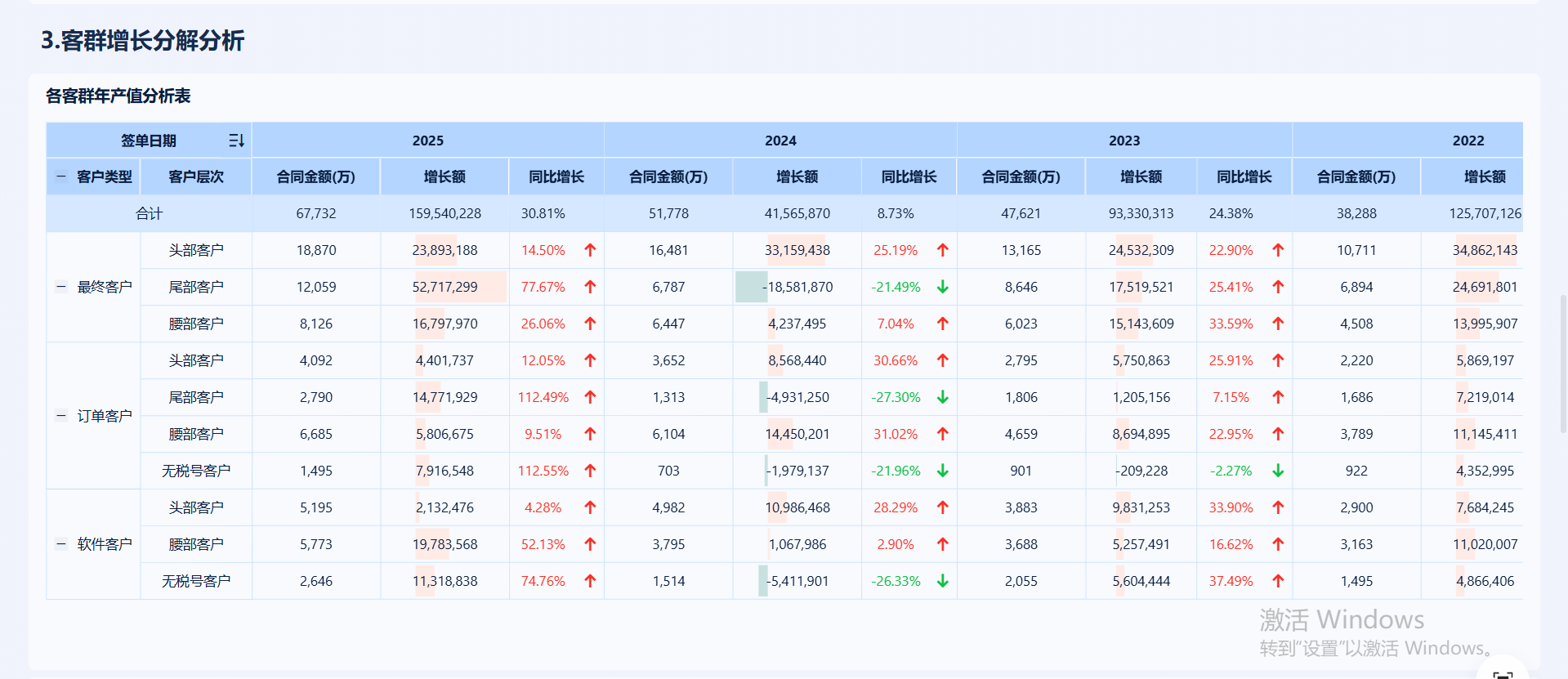Image resolution: width=1568 pixels, height=679 pixels.
Task: Collapse the 软件客户 row group
Action: [61, 544]
